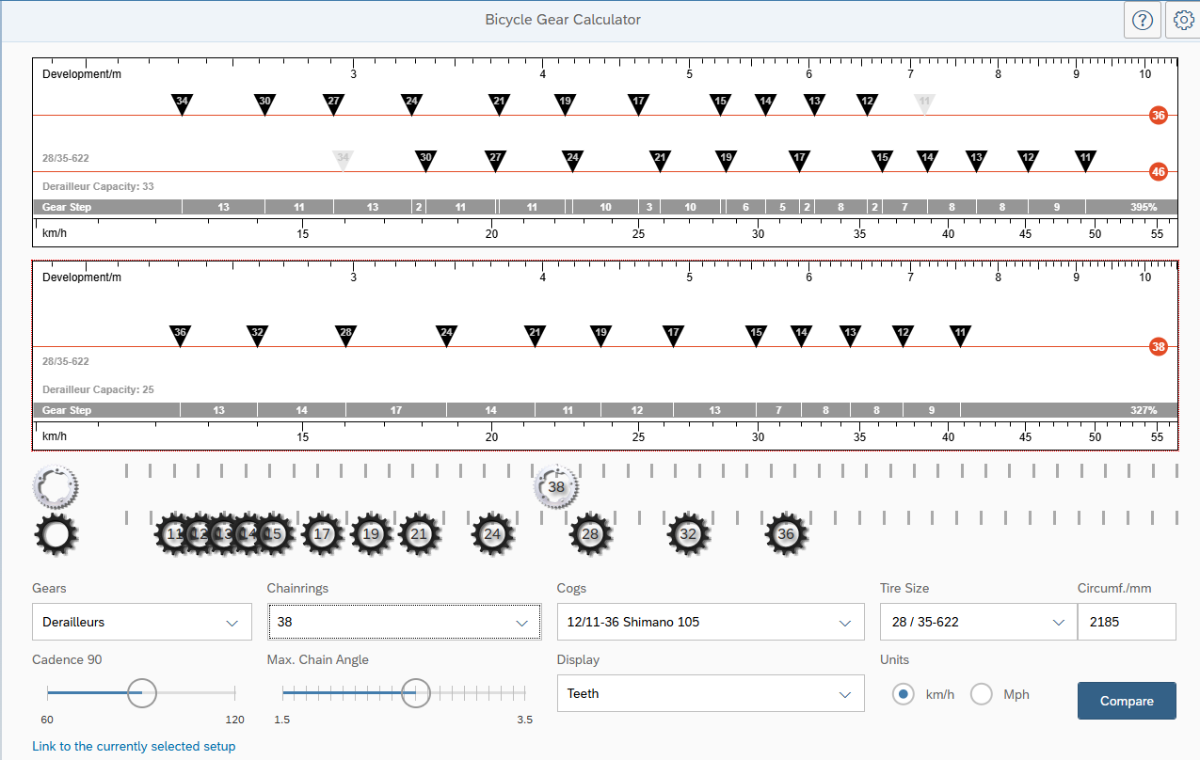Click the 24-tooth cog icon
This screenshot has height=760, width=1200.
492,535
